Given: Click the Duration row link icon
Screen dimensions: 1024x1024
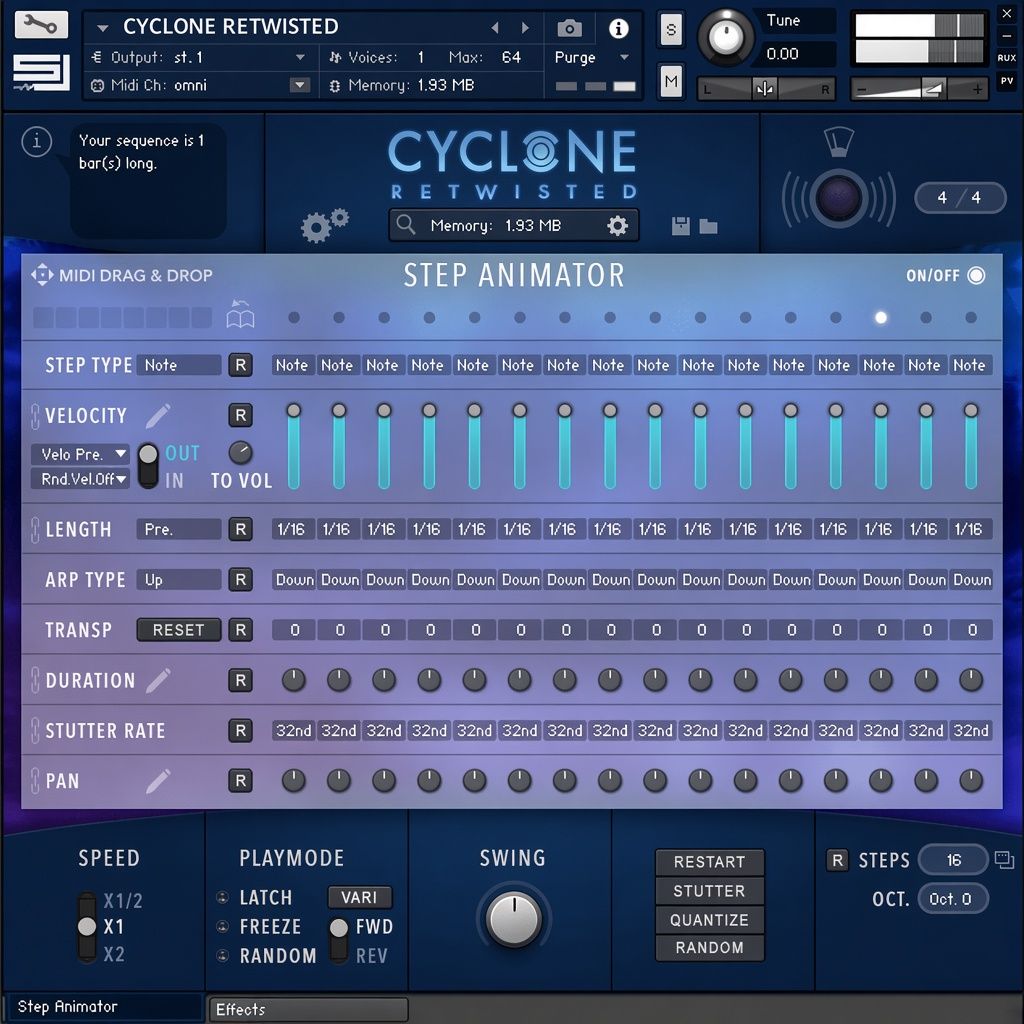Looking at the screenshot, I should click(x=35, y=680).
